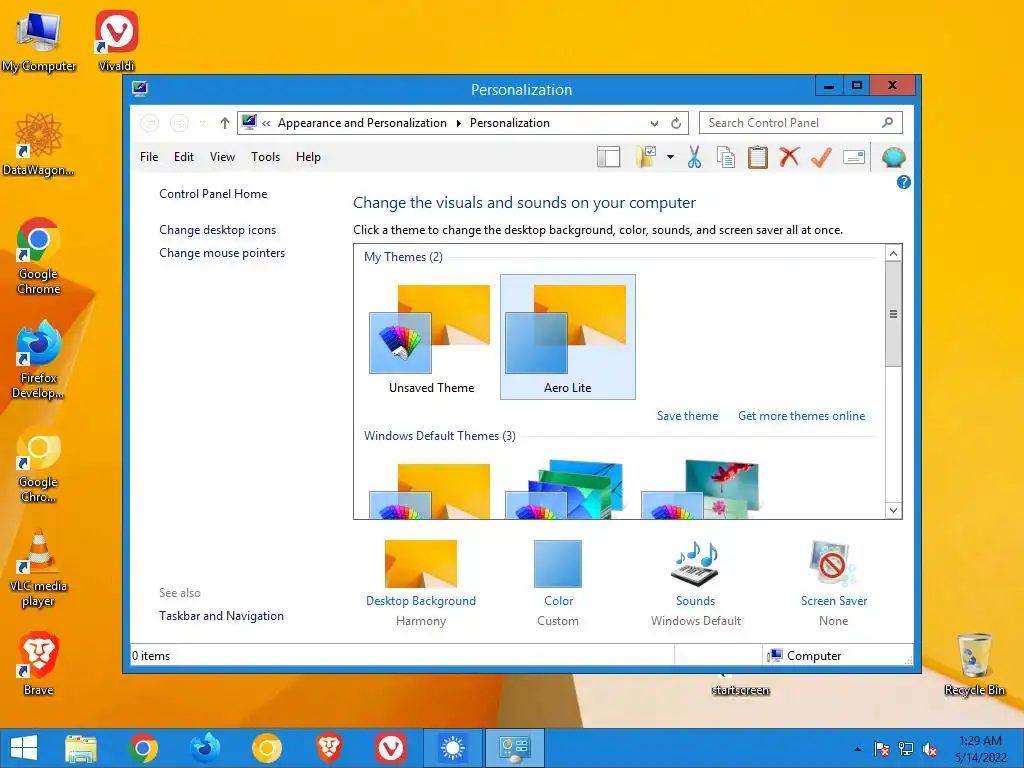Screen dimensions: 1024x768
Task: Click themes list scrollbar up arrow
Action: (893, 253)
